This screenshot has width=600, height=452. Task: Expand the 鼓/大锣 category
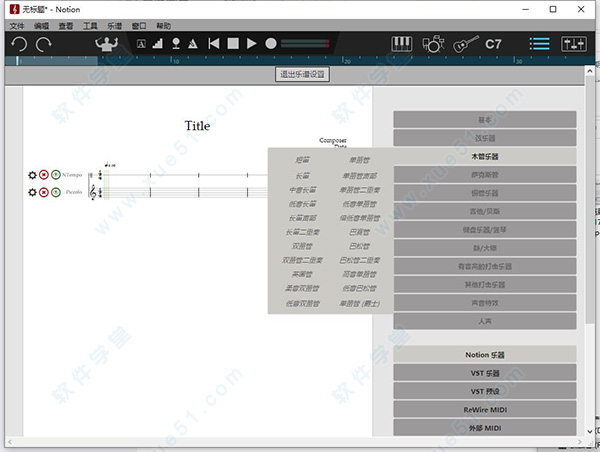tap(485, 248)
